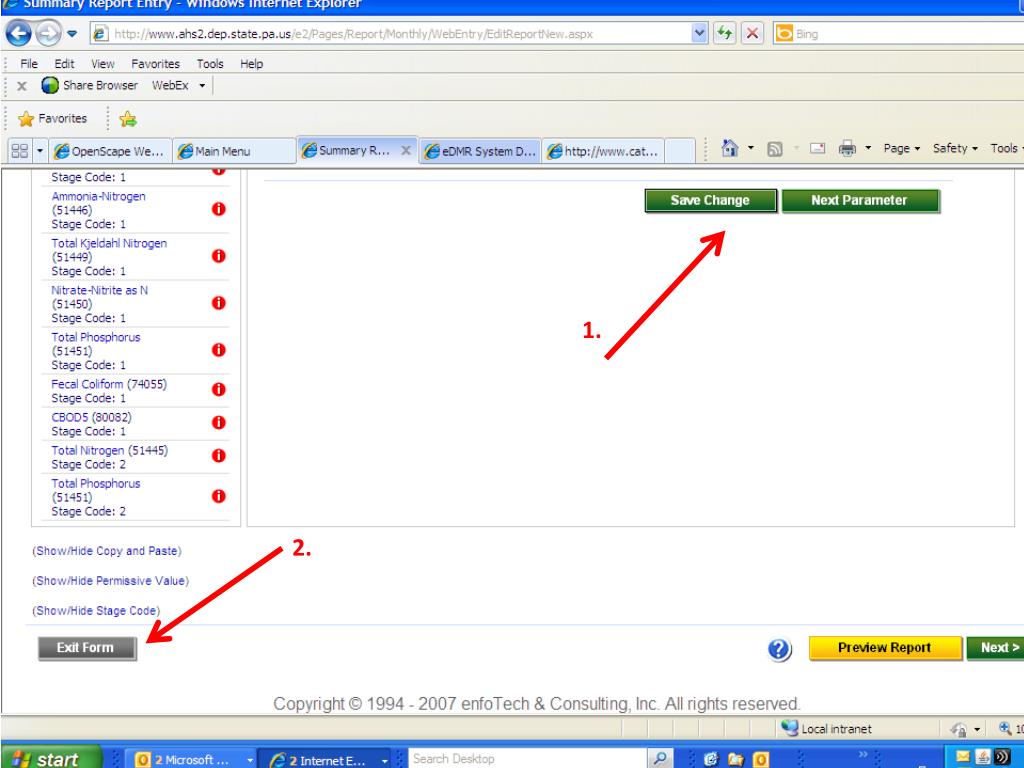This screenshot has height=768, width=1024.
Task: Click the desktop search magnifier icon
Action: click(660, 759)
